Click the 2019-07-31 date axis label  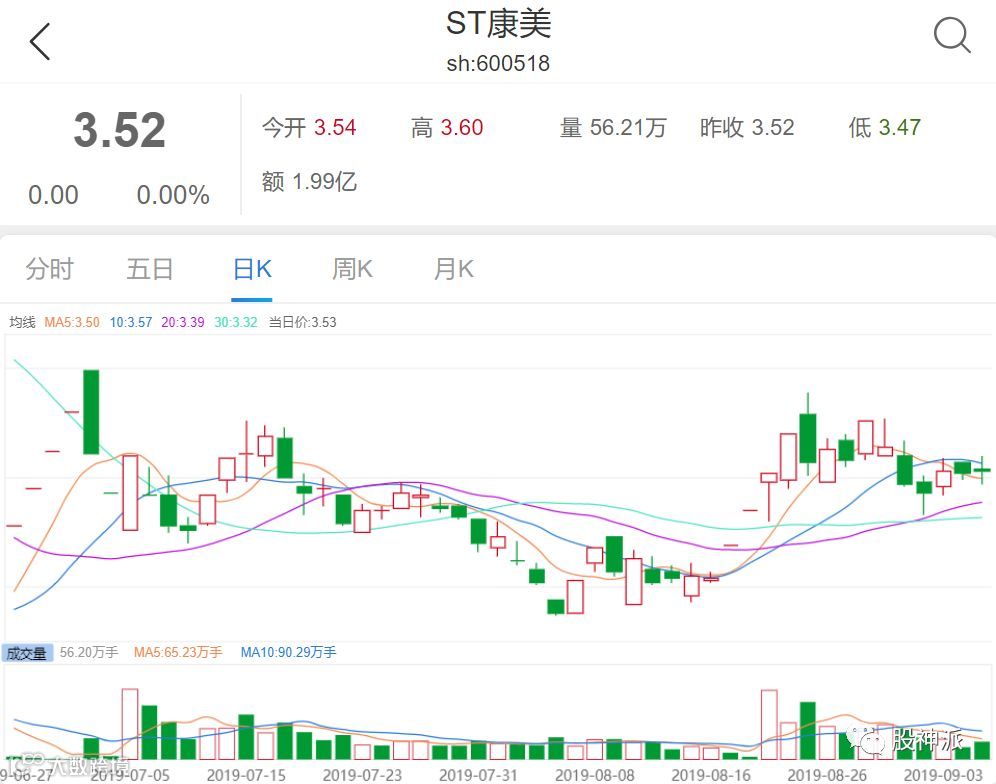coord(478,776)
